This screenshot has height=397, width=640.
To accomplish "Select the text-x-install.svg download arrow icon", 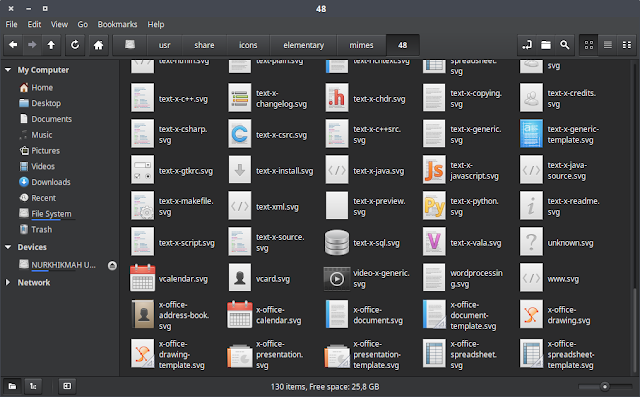I will (240, 170).
